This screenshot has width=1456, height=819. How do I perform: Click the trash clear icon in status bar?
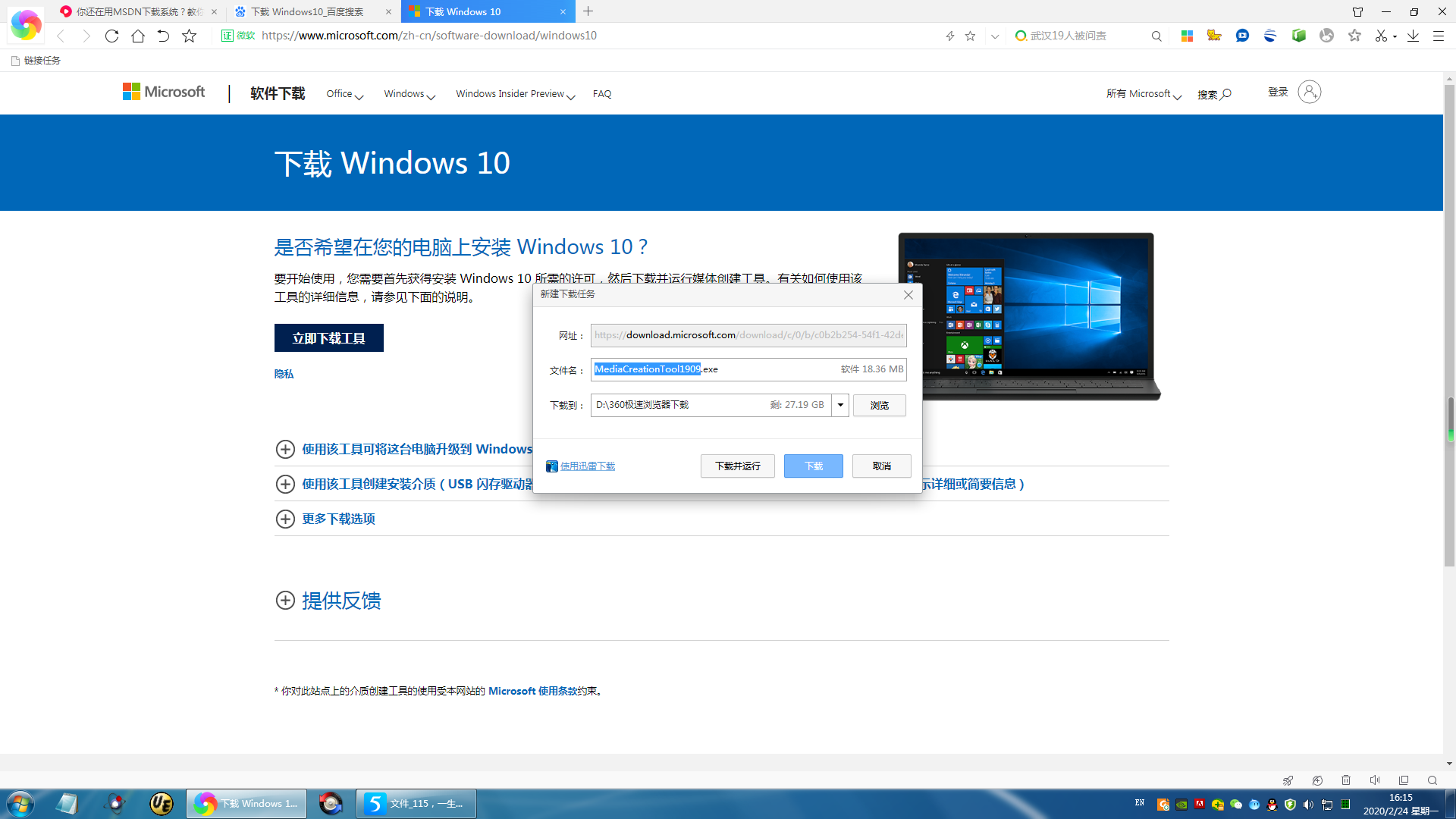[1346, 780]
